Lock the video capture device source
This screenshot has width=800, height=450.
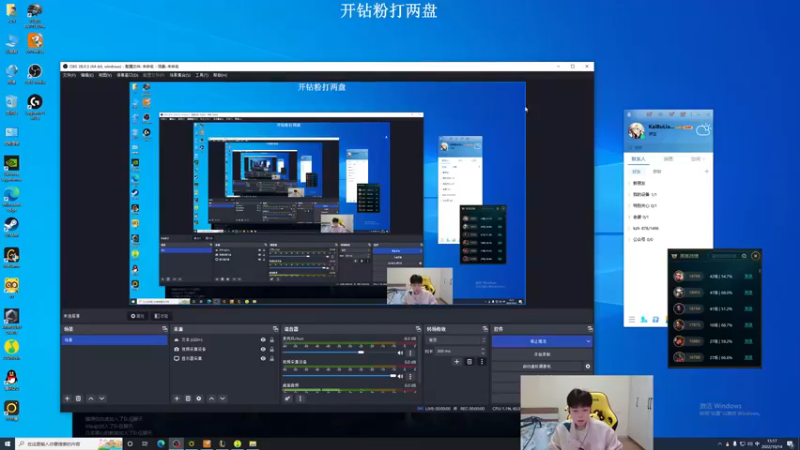click(x=272, y=349)
